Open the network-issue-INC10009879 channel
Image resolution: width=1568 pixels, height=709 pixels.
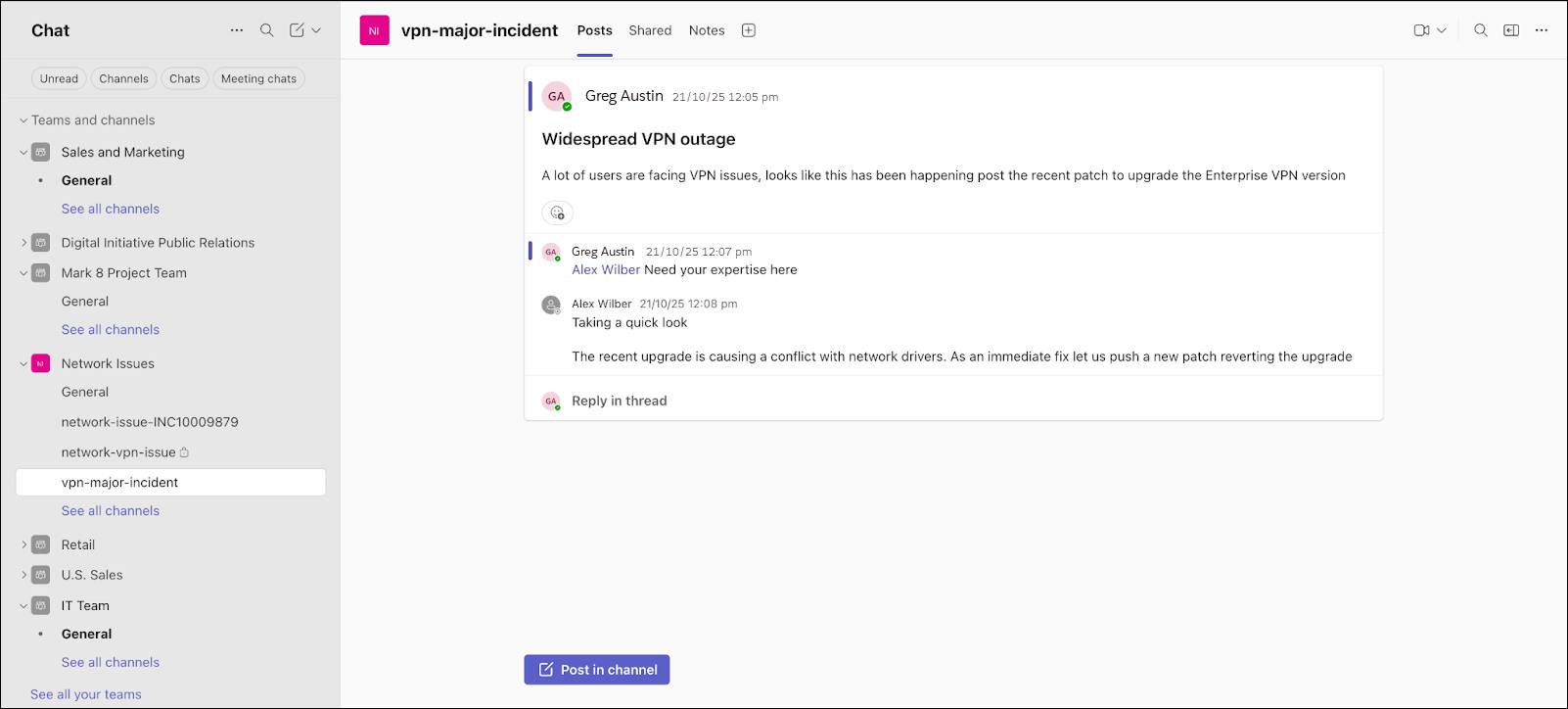pos(150,422)
